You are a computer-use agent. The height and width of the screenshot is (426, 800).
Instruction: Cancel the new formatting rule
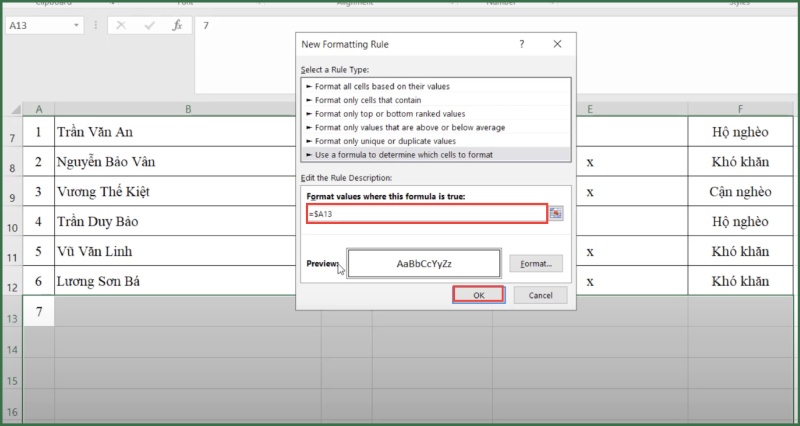point(540,295)
